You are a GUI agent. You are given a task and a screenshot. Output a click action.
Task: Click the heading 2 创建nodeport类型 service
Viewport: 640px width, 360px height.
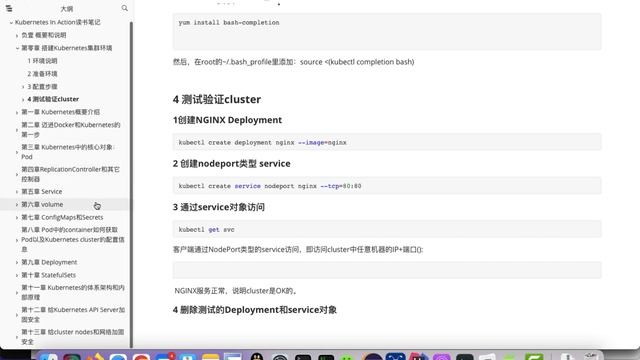[x=231, y=164]
